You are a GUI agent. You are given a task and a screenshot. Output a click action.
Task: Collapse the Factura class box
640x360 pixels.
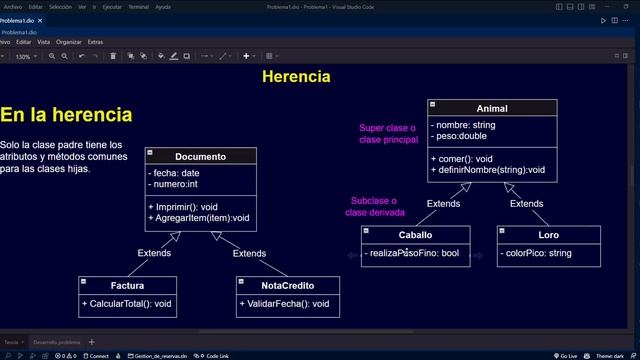click(83, 281)
